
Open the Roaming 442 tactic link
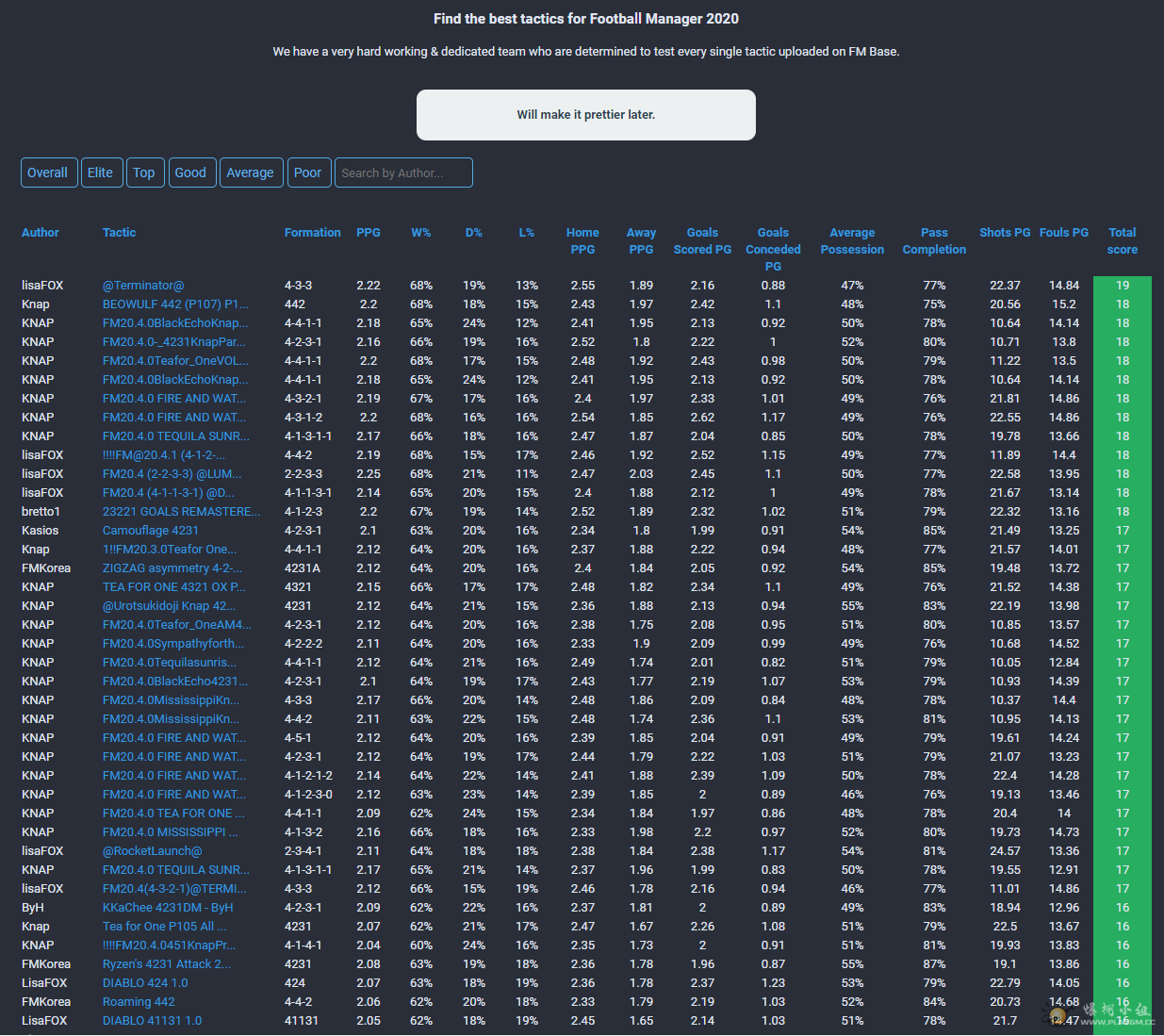pyautogui.click(x=139, y=1002)
